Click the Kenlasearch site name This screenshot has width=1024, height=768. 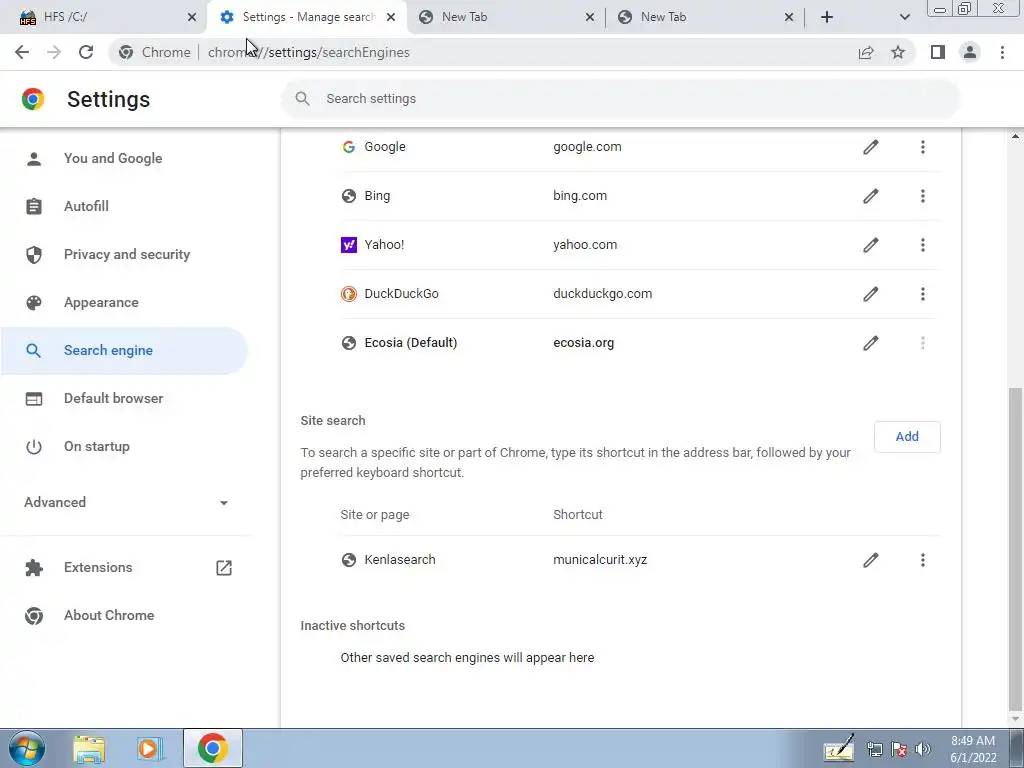[x=400, y=560]
